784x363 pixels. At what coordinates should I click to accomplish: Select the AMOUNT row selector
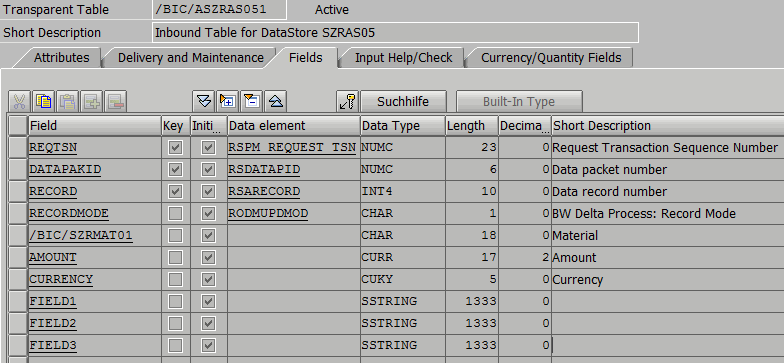(18, 258)
